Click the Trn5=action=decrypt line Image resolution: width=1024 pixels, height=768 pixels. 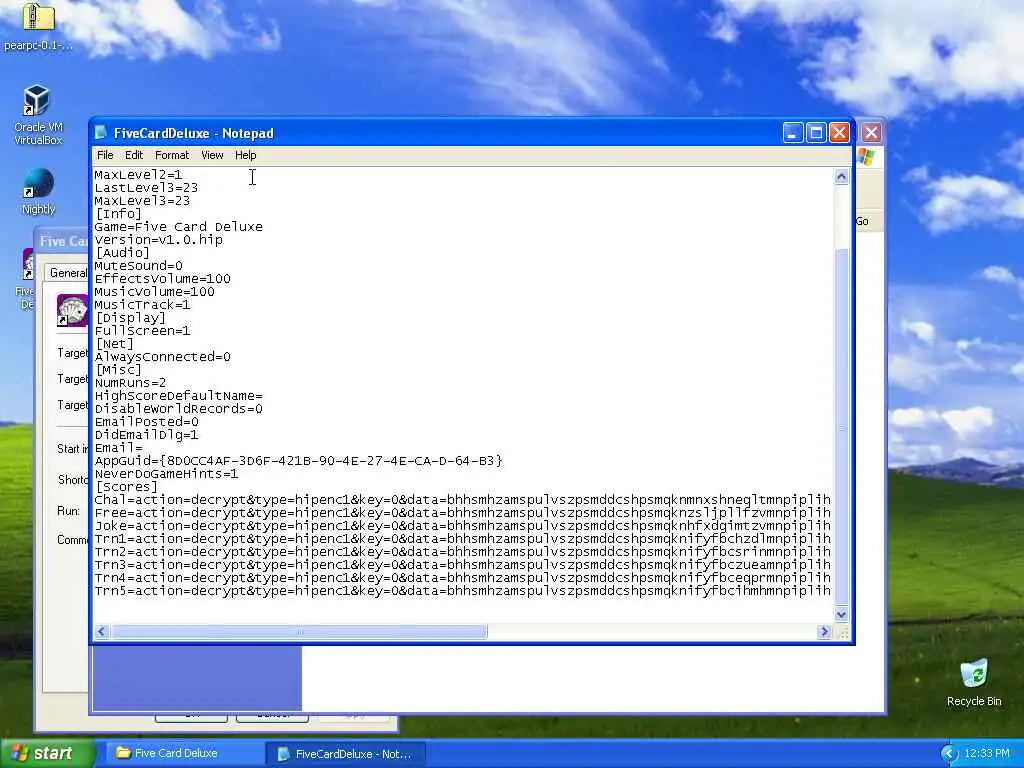(462, 591)
